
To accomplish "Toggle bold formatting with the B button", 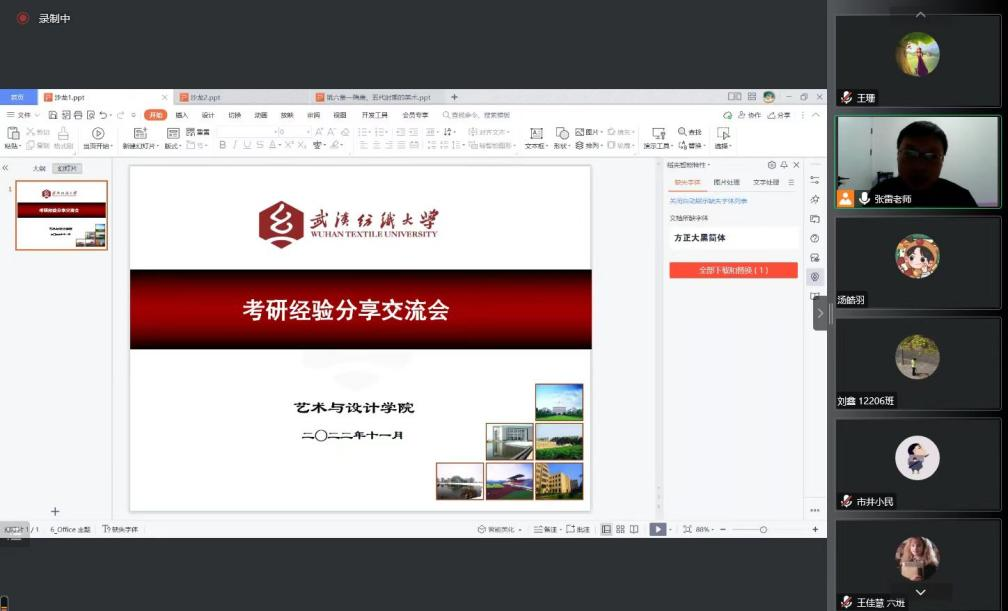I will point(222,145).
